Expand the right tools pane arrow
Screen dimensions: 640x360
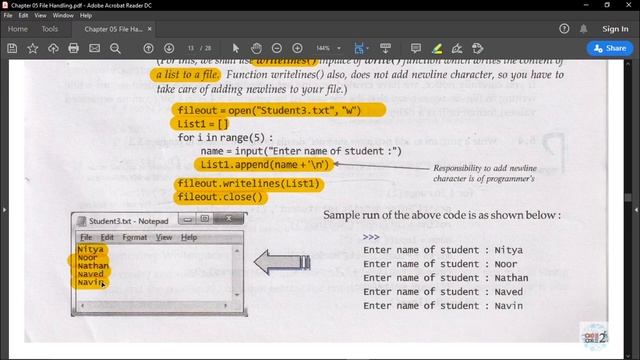636,210
